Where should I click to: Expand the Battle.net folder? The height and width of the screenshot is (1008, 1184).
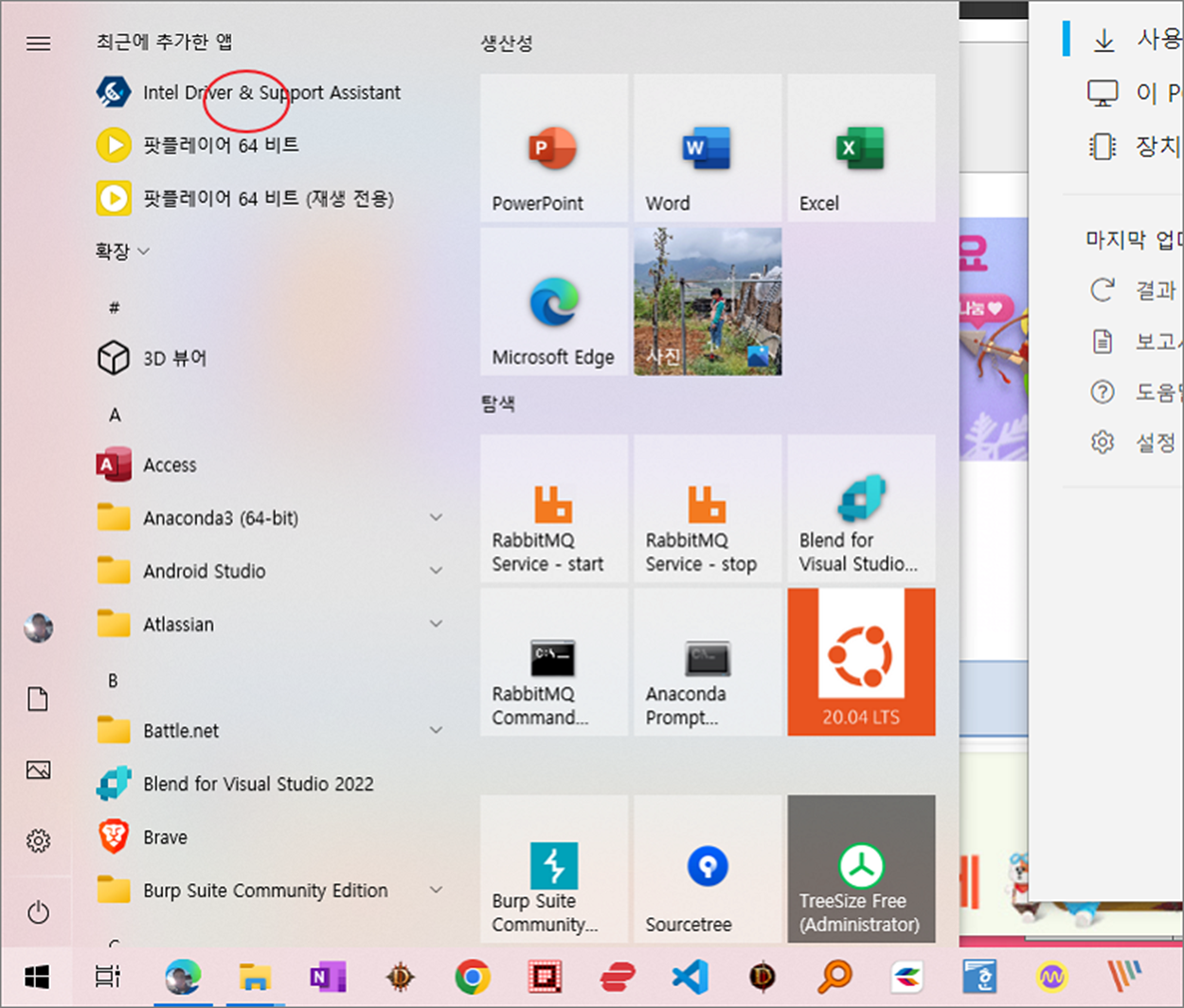[x=271, y=730]
